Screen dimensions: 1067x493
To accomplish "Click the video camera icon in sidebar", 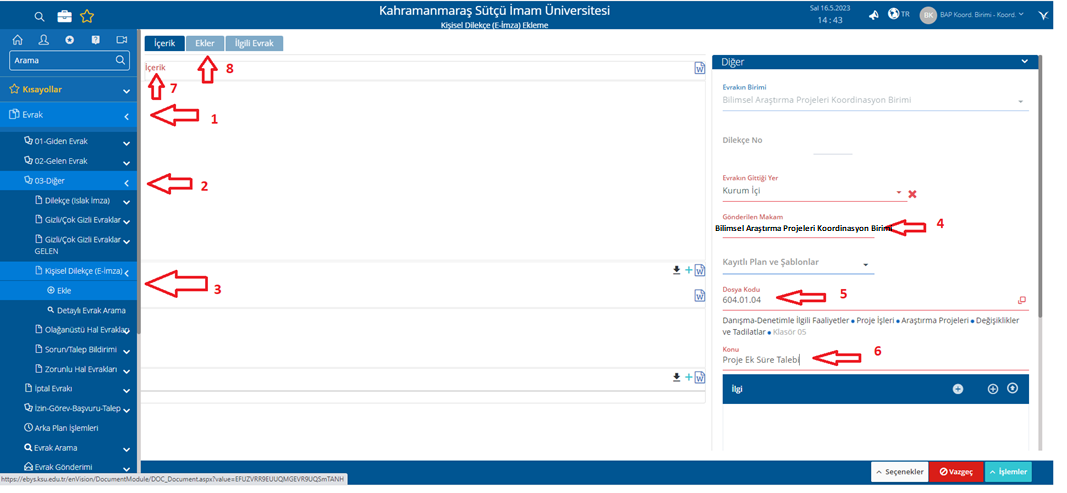I will pos(121,40).
